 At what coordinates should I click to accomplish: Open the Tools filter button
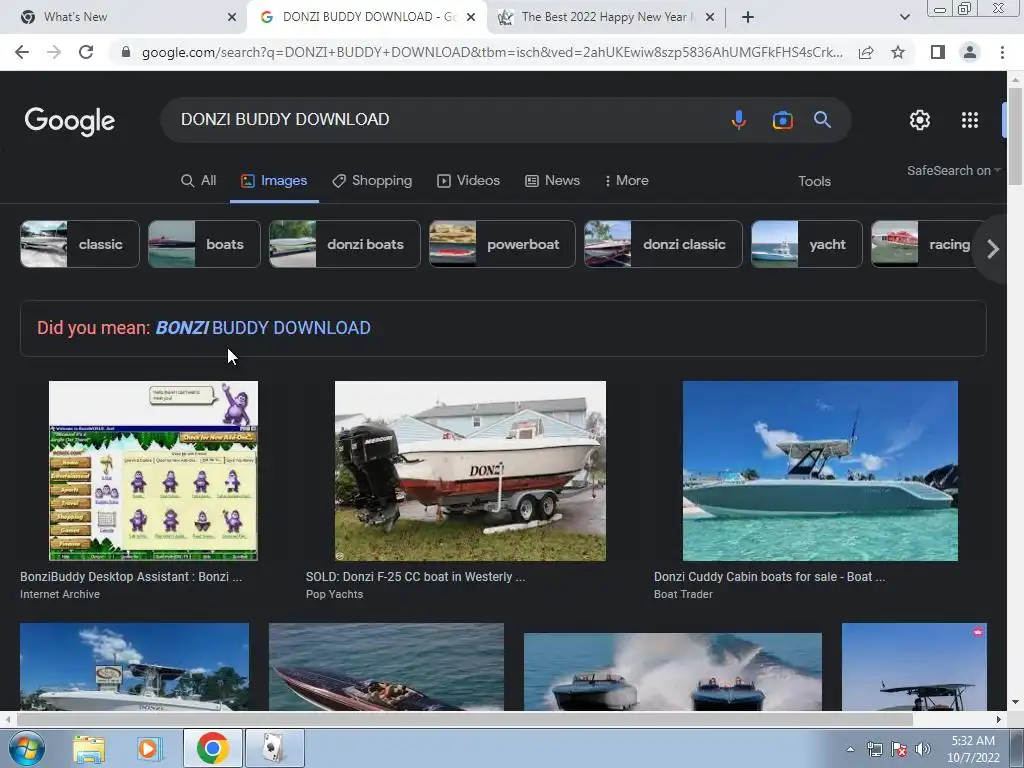[x=814, y=182]
